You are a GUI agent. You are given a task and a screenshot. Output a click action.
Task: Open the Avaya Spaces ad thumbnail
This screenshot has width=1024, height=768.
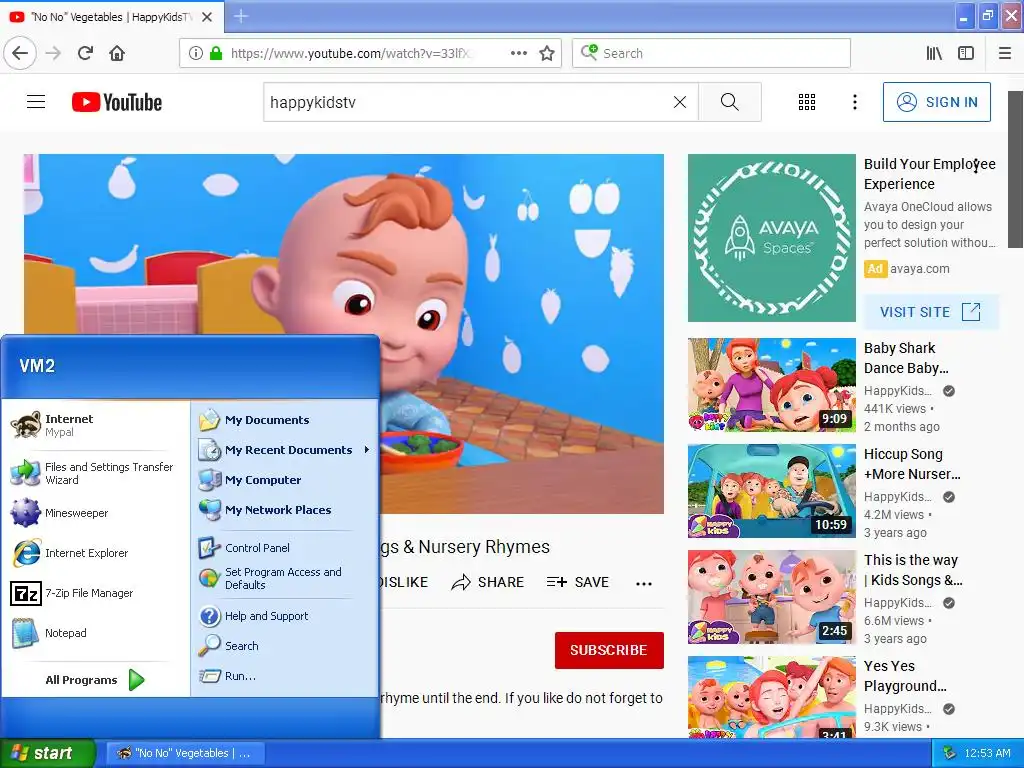[x=771, y=238]
